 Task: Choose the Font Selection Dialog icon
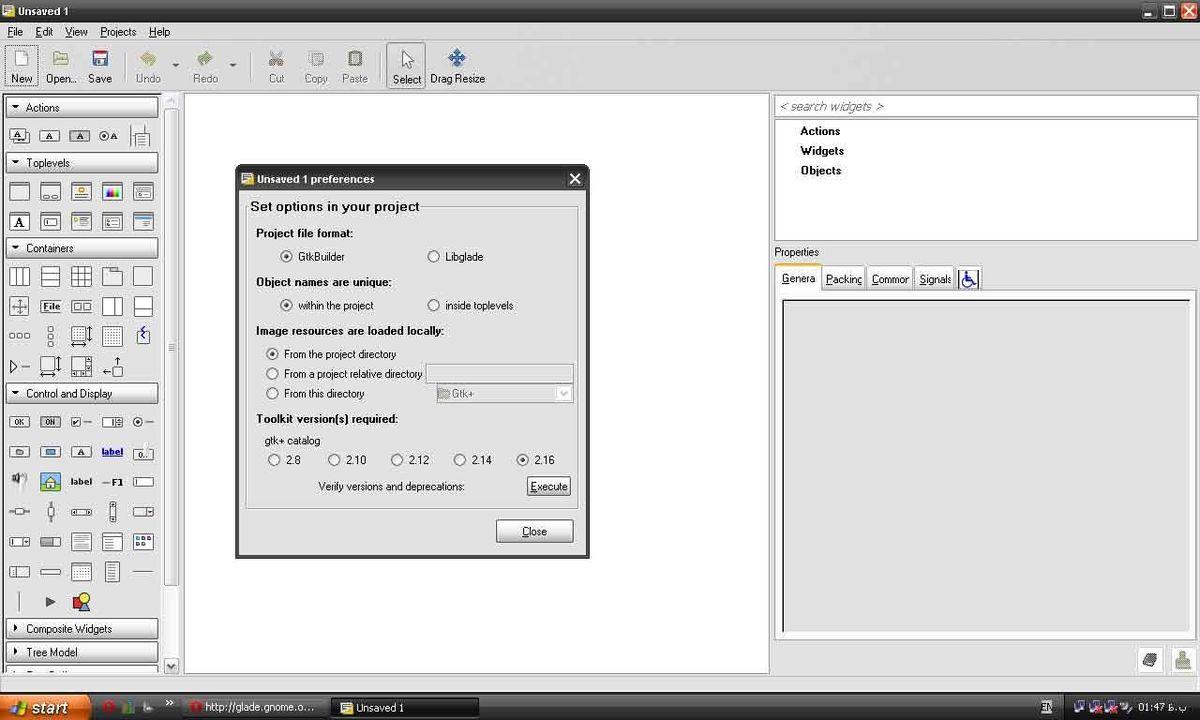pos(19,222)
